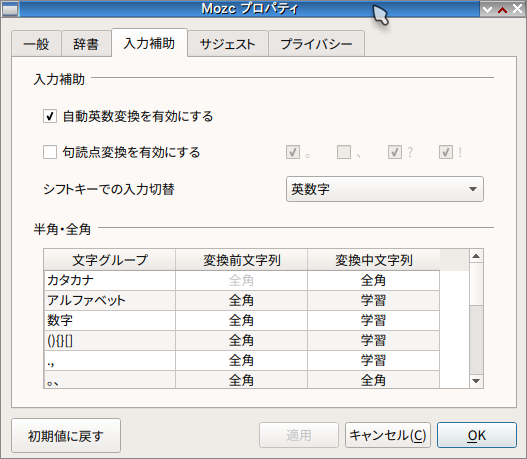Click カタカナ 変換中文字列 cell 全角

pyautogui.click(x=373, y=280)
